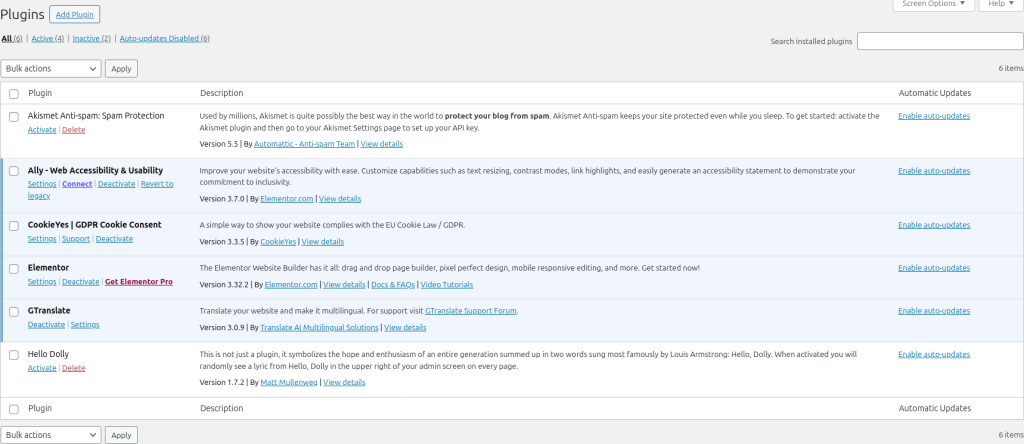
Task: Deactivate the CookieYes plugin
Action: tap(114, 239)
